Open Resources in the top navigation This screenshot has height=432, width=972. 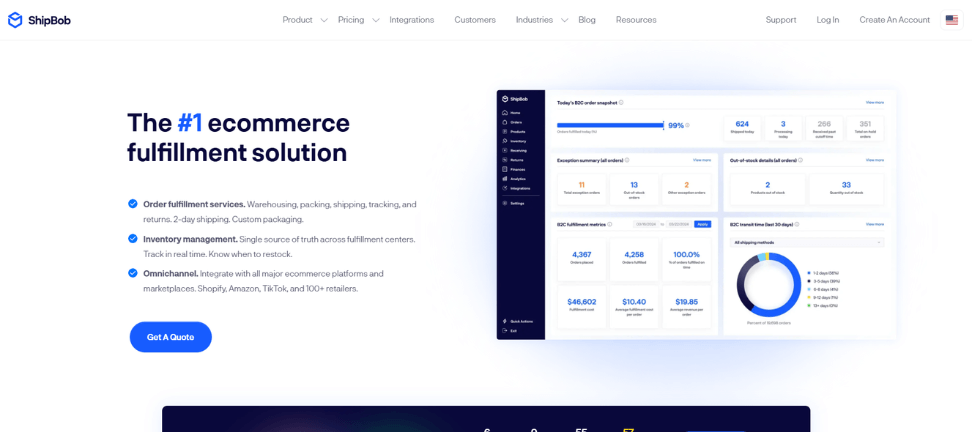[x=636, y=20]
